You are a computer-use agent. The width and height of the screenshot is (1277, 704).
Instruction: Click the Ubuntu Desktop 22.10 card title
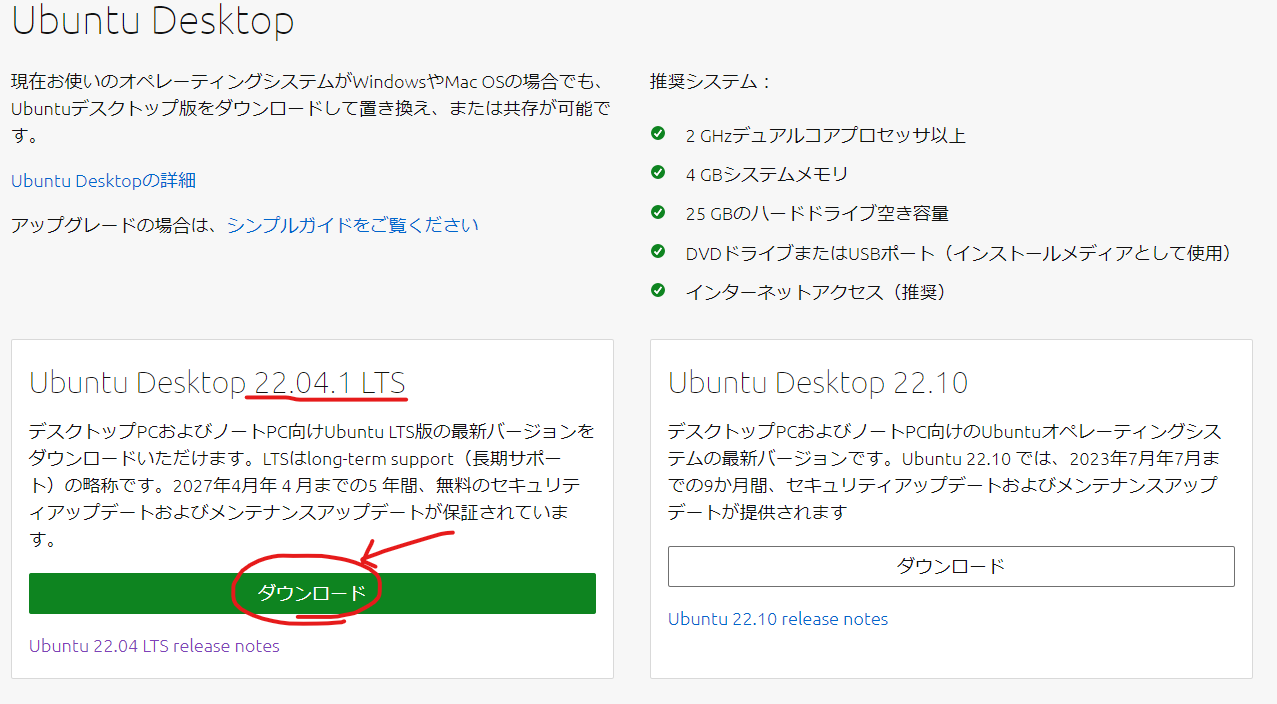pos(818,382)
